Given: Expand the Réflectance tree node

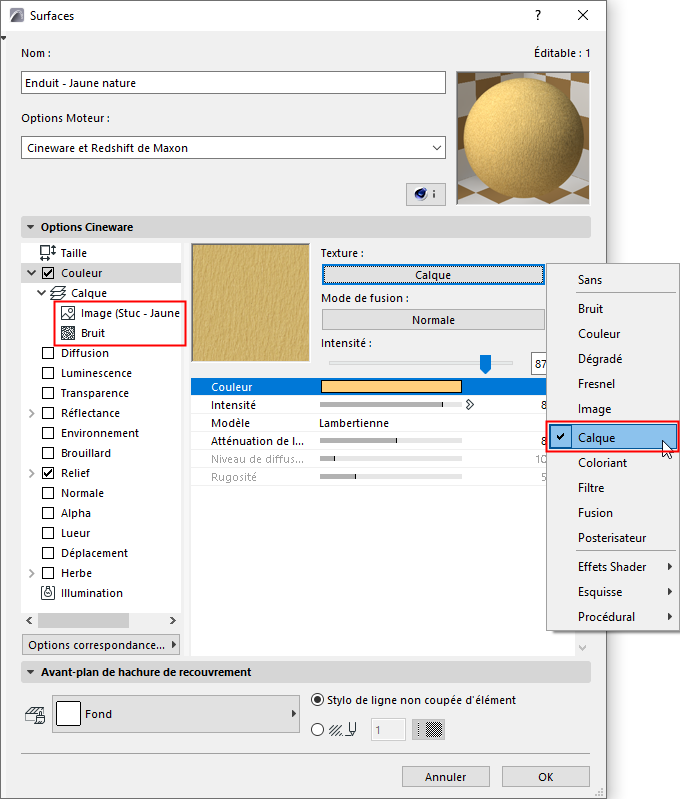Looking at the screenshot, I should pyautogui.click(x=32, y=413).
